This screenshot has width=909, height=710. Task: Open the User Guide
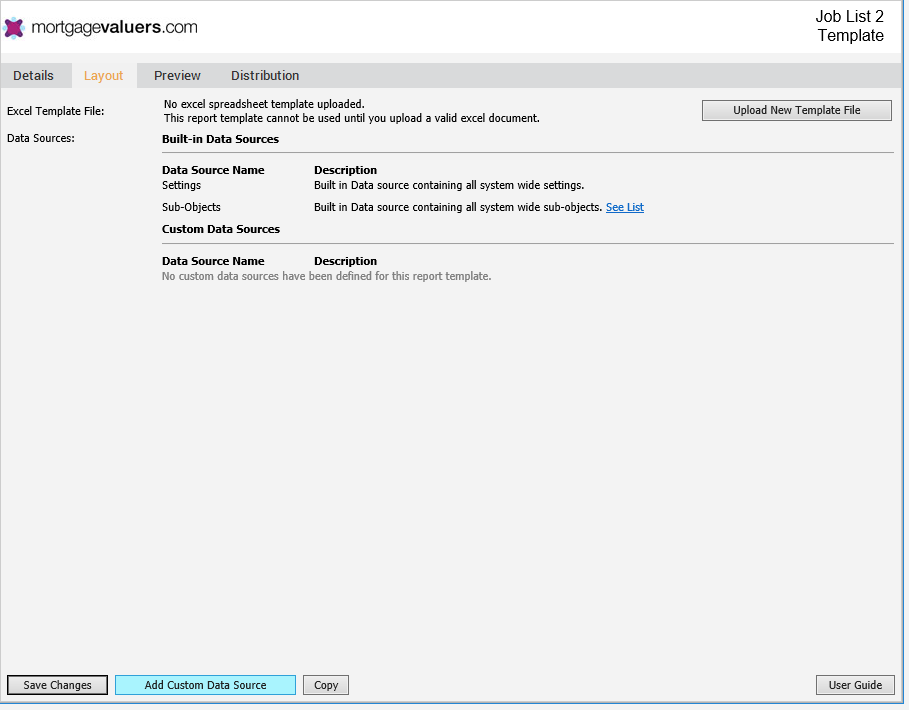(x=855, y=685)
